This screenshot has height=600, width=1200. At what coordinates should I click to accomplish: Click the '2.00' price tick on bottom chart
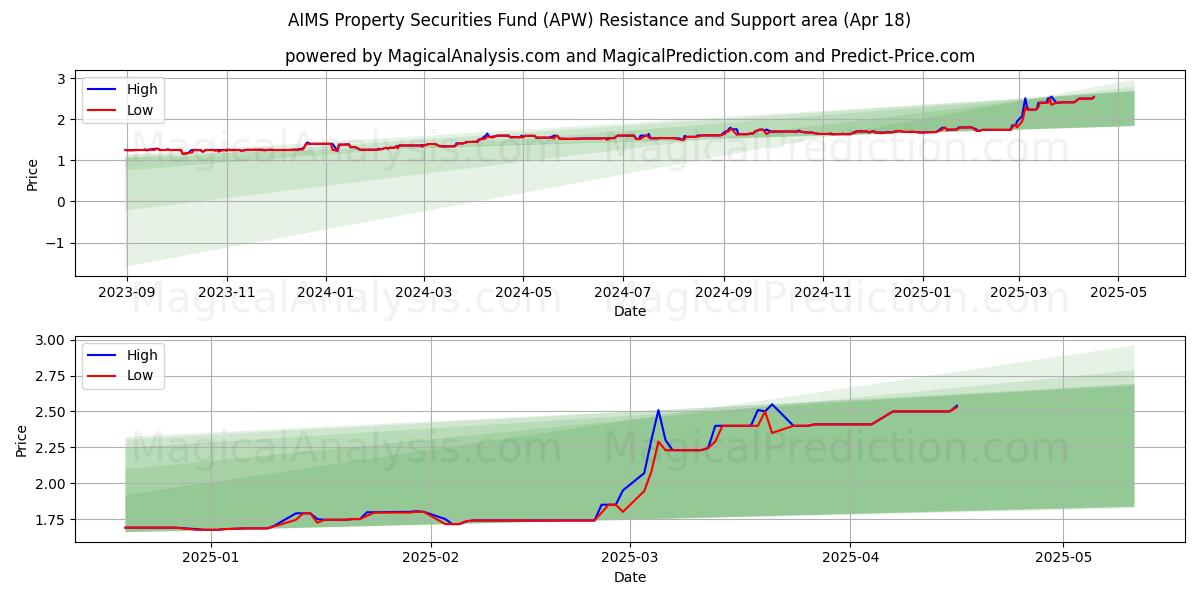51,484
